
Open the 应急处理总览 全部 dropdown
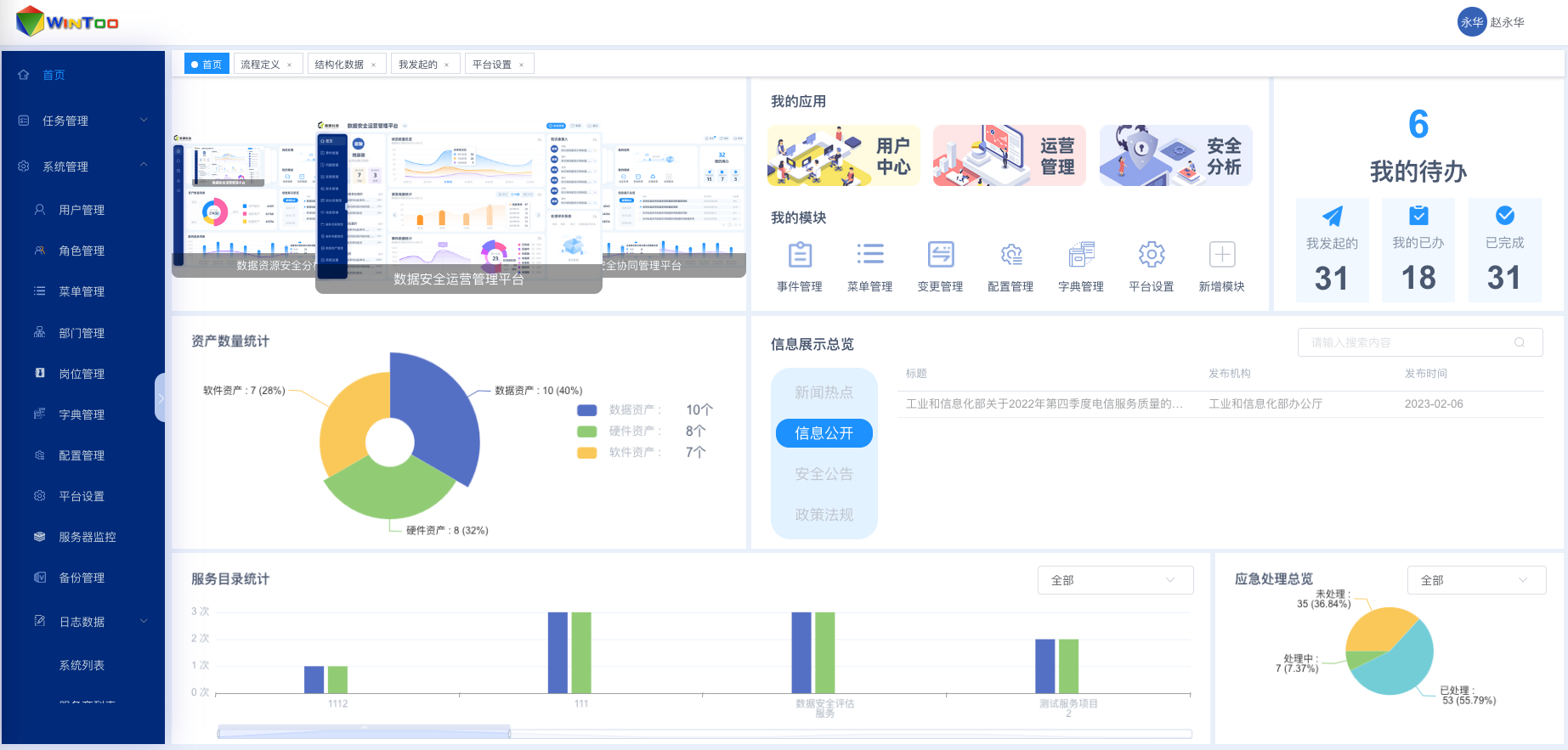[x=1475, y=580]
